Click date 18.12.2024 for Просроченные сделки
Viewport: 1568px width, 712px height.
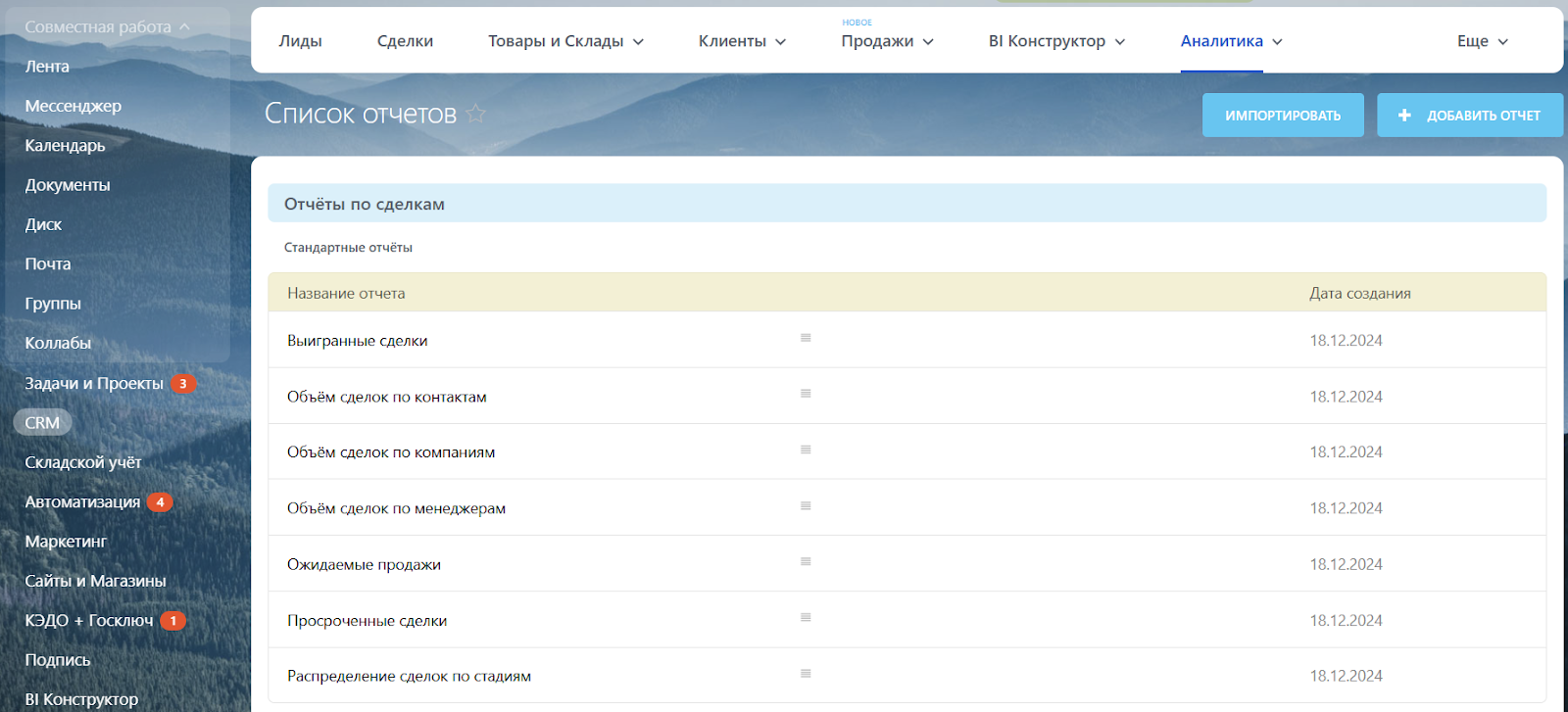(1346, 621)
